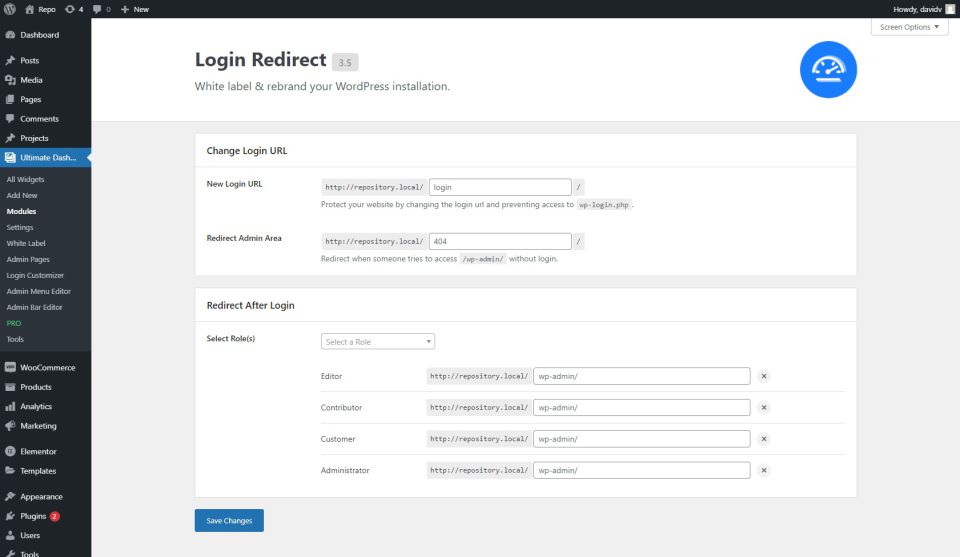Viewport: 960px width, 557px height.
Task: Click the New Login URL text field
Action: click(500, 187)
